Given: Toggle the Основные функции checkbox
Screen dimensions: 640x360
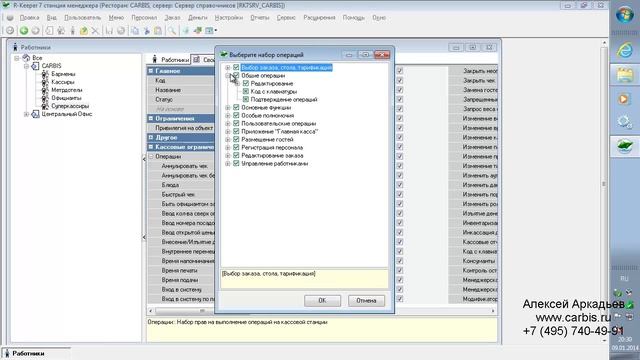Looking at the screenshot, I should click(x=236, y=107).
